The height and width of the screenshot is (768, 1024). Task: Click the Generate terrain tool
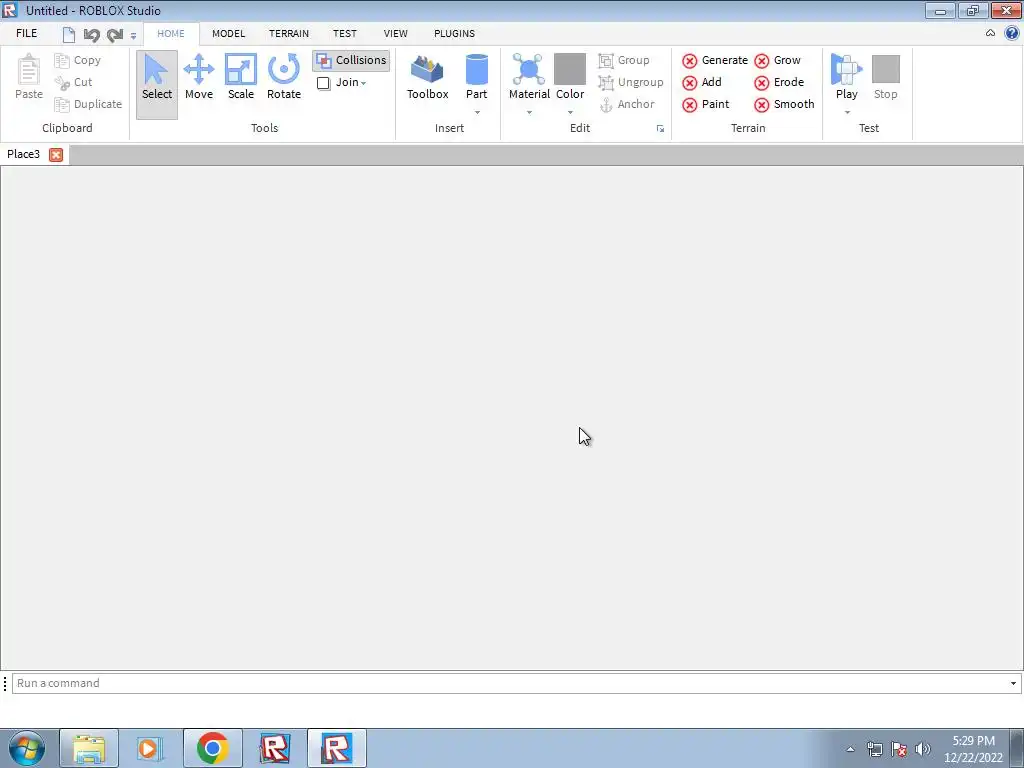click(715, 60)
